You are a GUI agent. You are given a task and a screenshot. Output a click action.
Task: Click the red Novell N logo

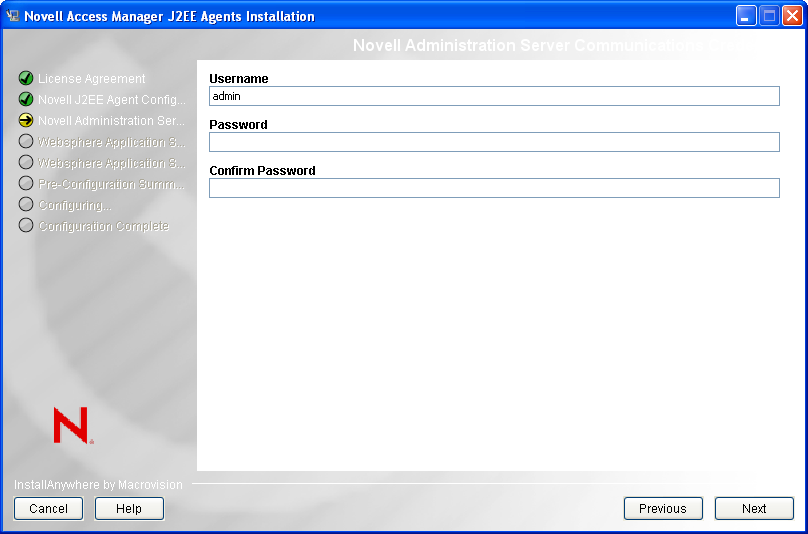coord(73,425)
